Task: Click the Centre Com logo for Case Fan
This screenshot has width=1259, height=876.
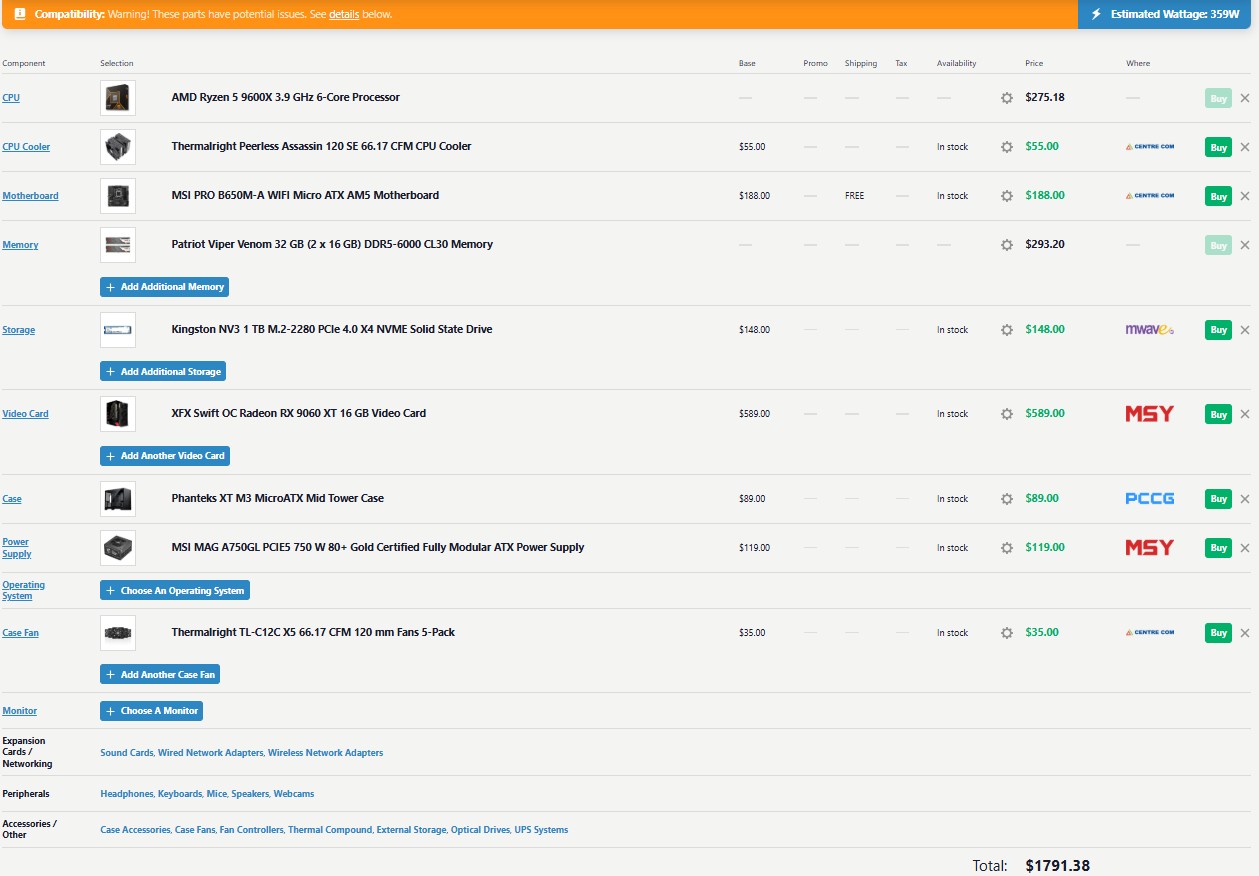Action: (1150, 633)
